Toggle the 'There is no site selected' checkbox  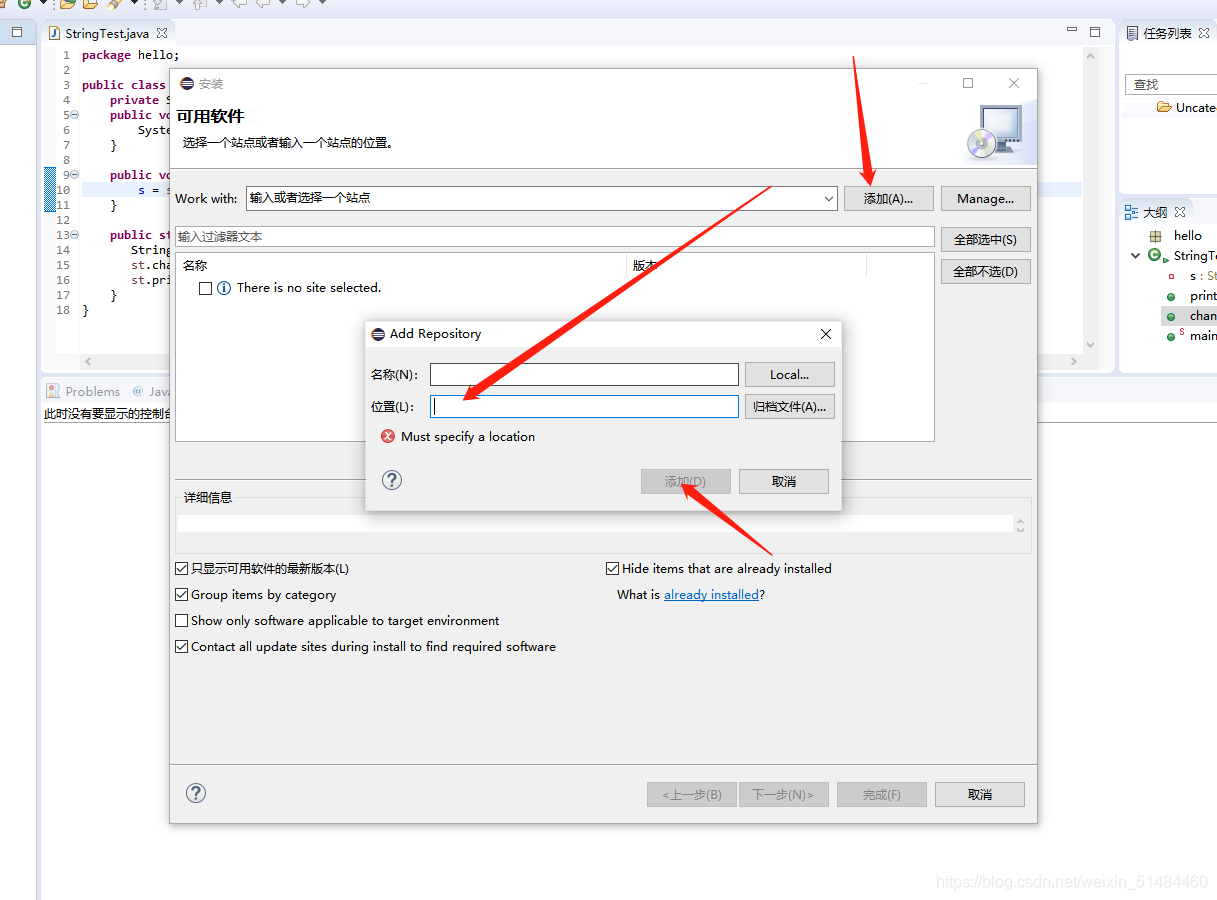tap(205, 288)
